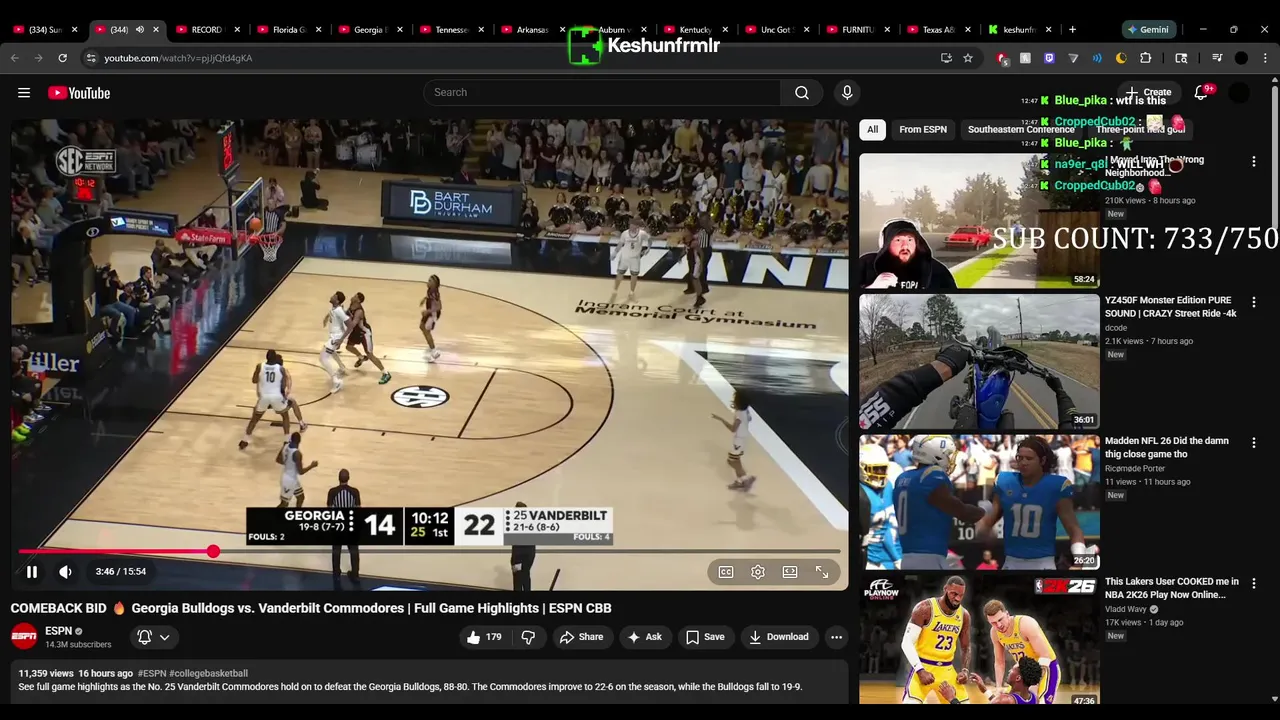Open the YouTube notifications bell
Screen dimensions: 1280x720
(1201, 93)
